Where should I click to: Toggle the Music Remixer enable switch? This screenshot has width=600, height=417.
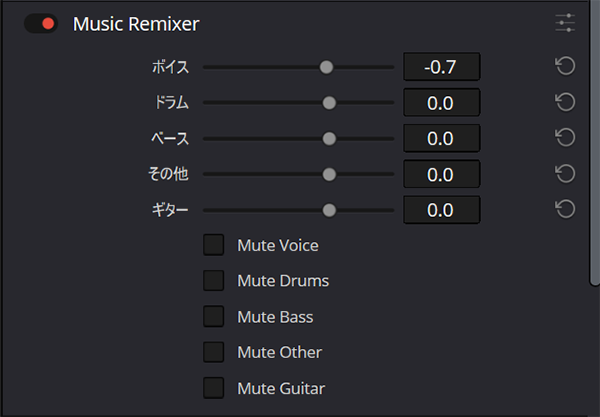click(41, 24)
